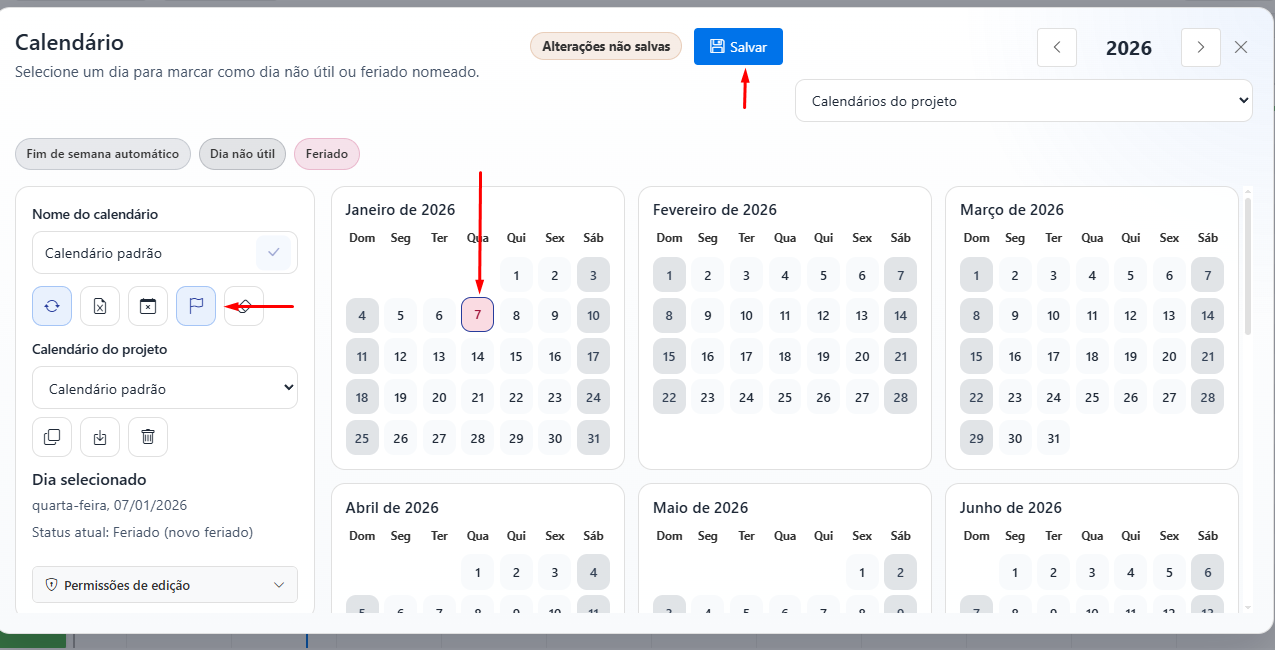Confirm calendar name with checkmark icon
1275x650 pixels.
(x=273, y=253)
